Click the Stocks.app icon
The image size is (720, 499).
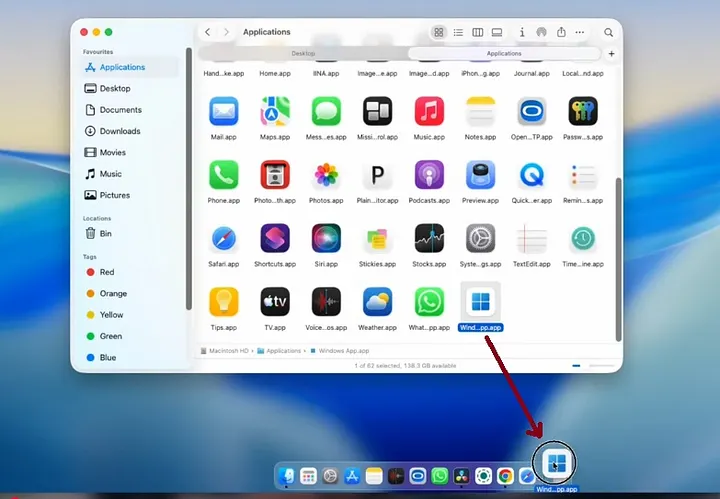[429, 238]
